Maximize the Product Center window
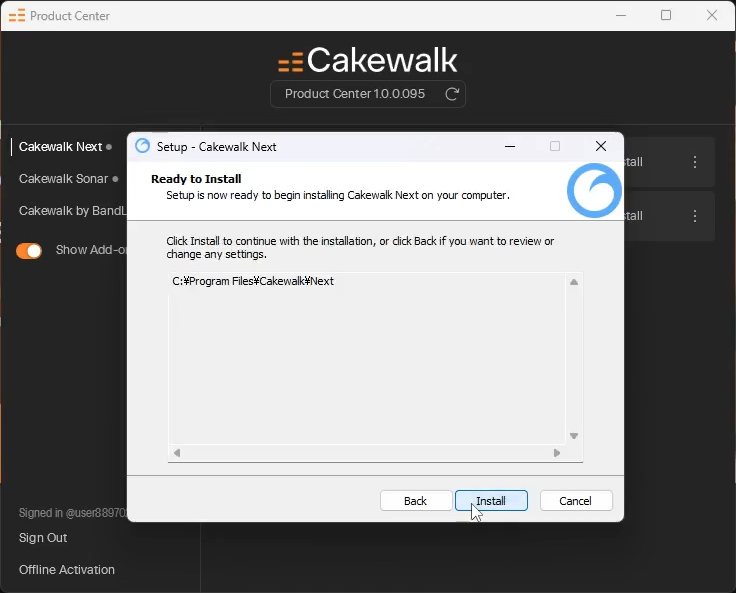 pyautogui.click(x=666, y=15)
